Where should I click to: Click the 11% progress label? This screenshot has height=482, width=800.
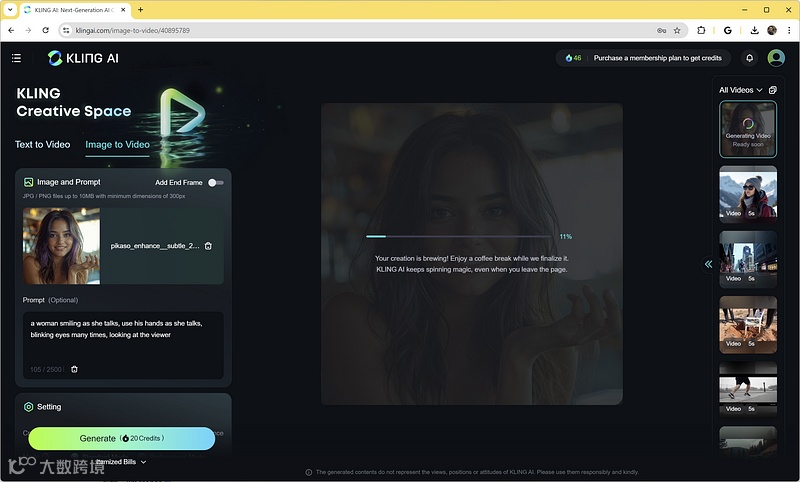click(x=565, y=237)
